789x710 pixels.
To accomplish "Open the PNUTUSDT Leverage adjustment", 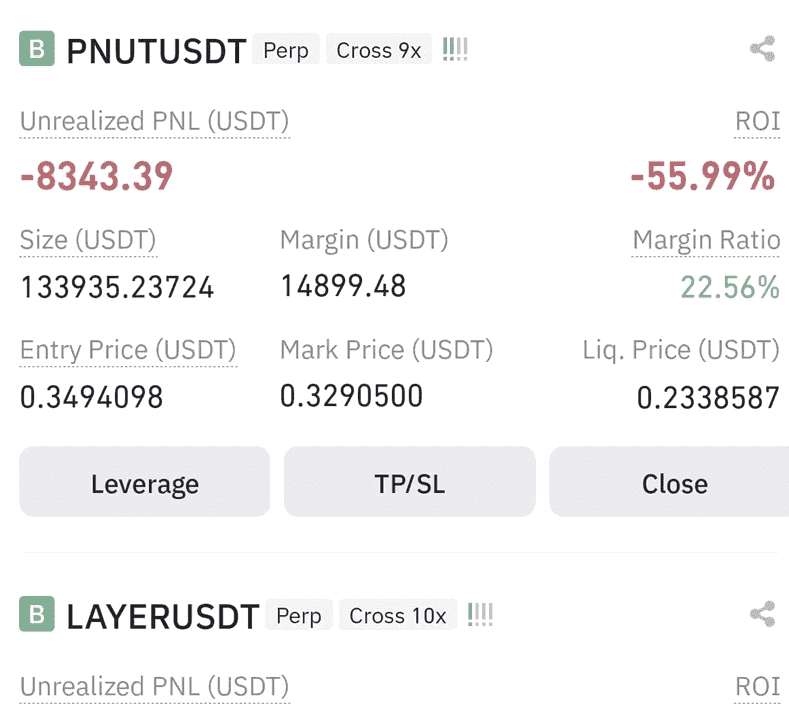I will click(x=144, y=482).
